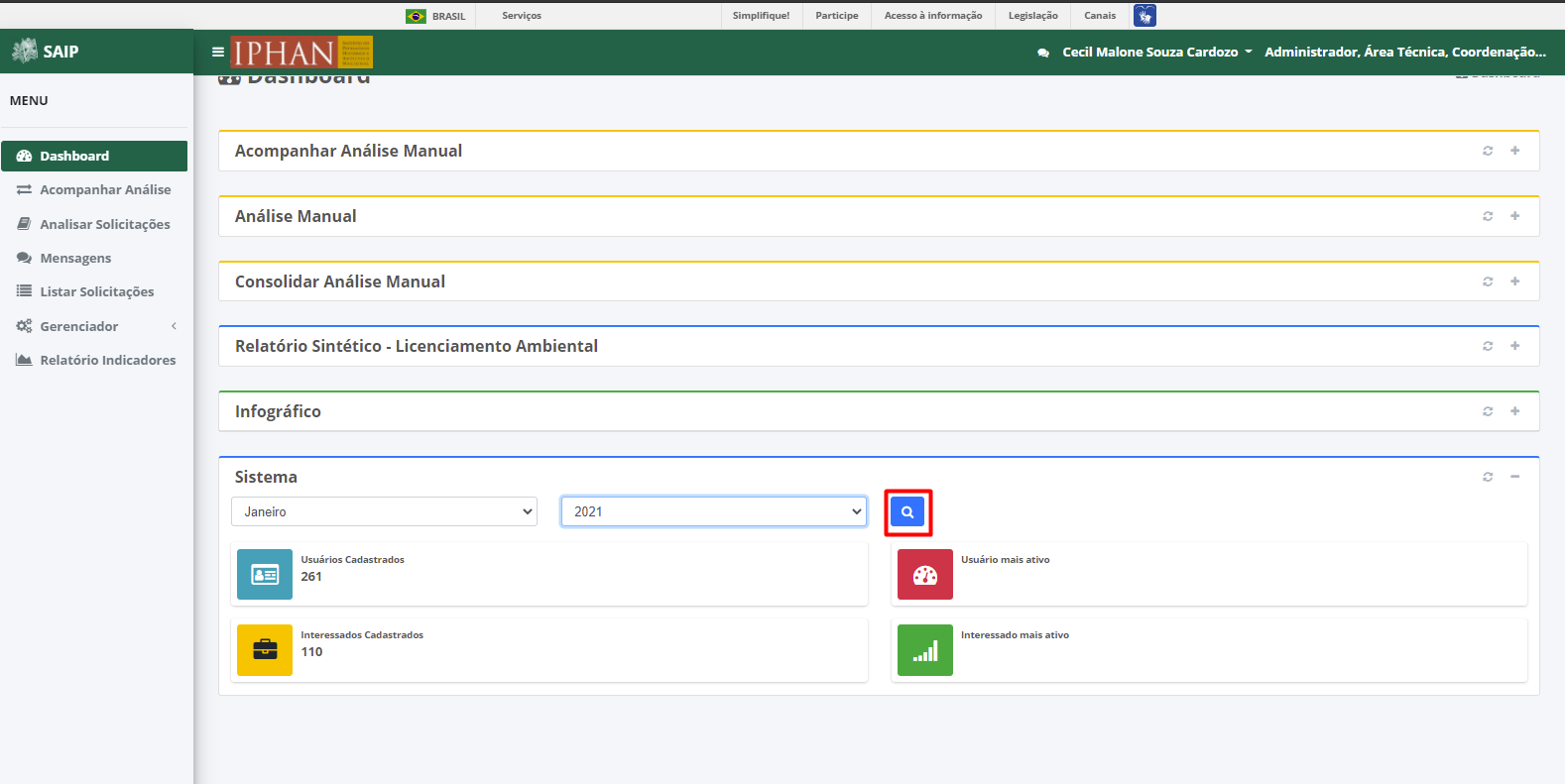This screenshot has height=784, width=1565.
Task: Expand the Análise Manual panel
Action: (1515, 216)
